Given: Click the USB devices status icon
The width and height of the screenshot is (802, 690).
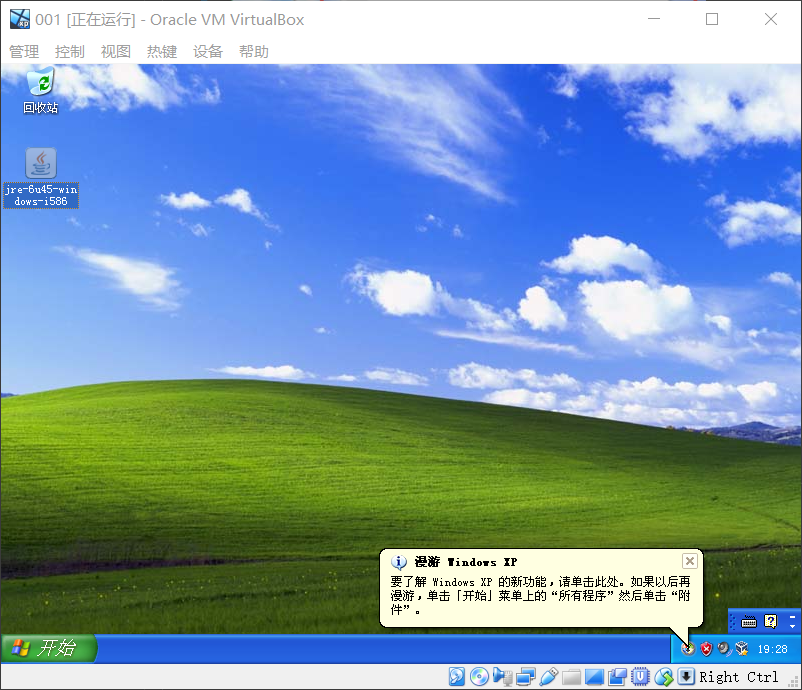Looking at the screenshot, I should pyautogui.click(x=548, y=677).
